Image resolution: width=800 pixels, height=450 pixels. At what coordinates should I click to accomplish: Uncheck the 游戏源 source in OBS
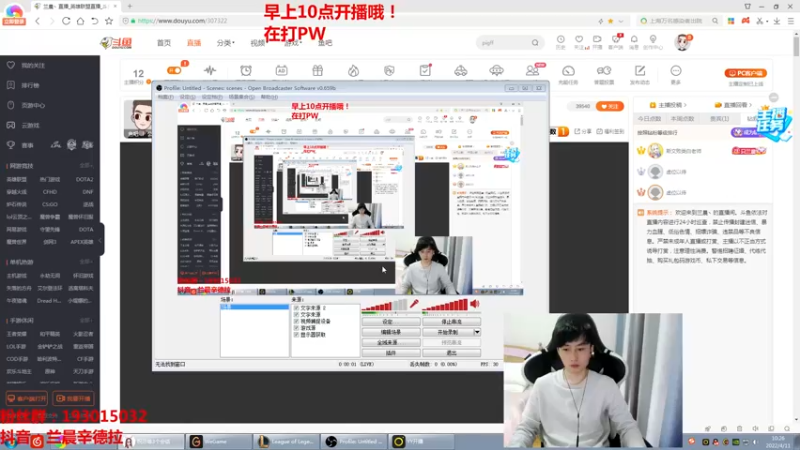296,328
